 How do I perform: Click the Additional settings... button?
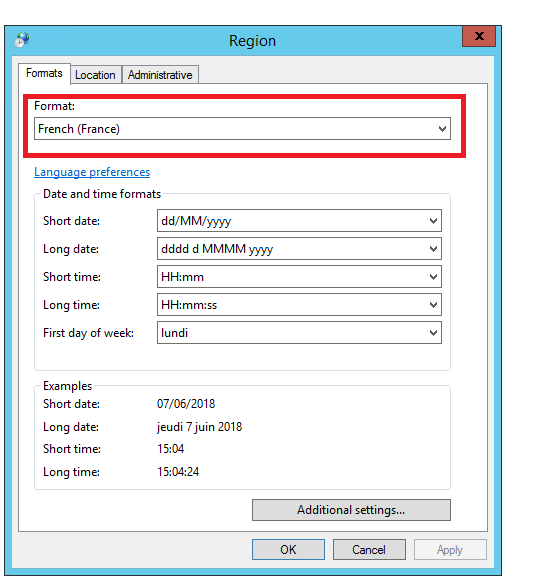[351, 510]
